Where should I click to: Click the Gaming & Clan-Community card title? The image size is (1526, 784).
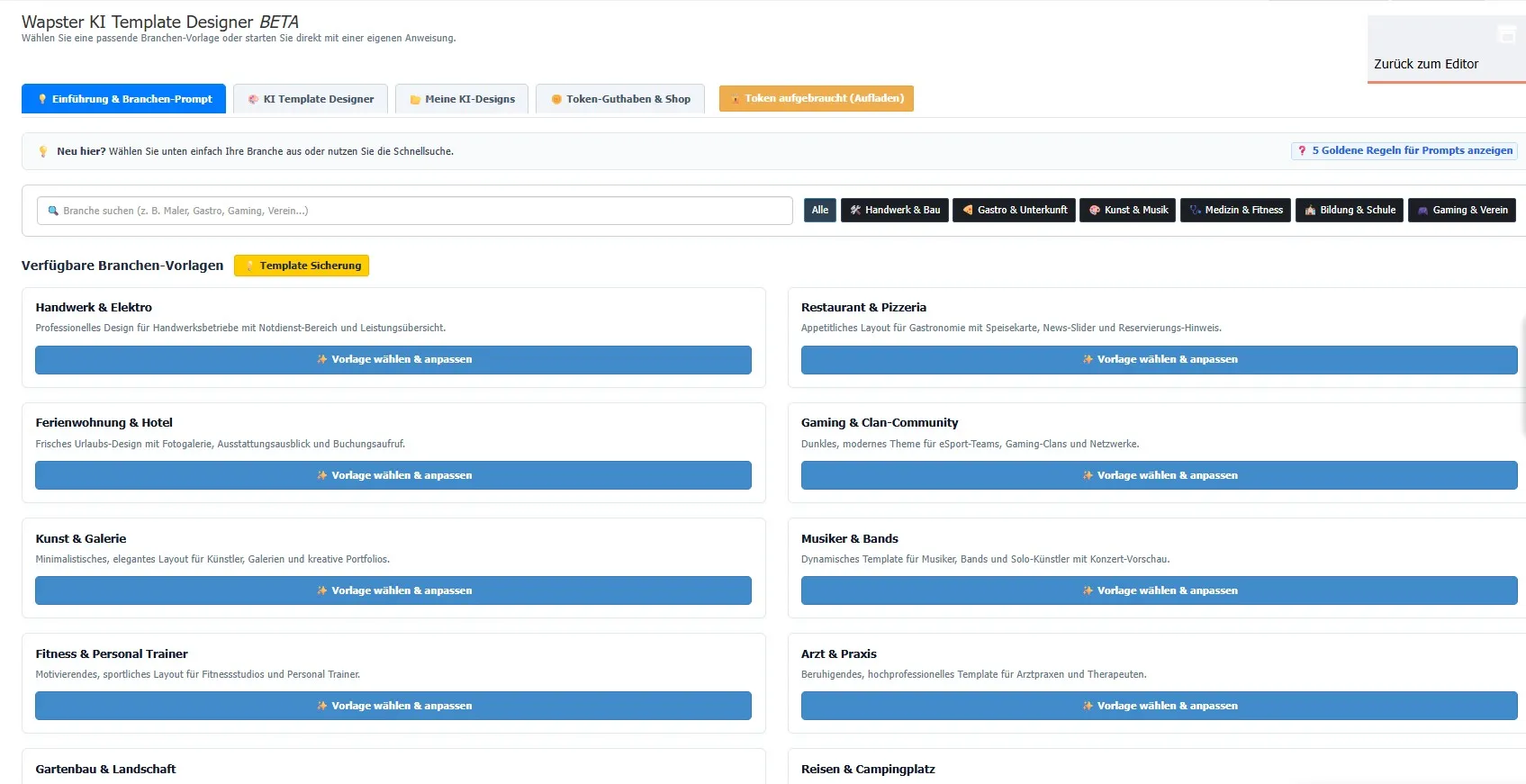[x=880, y=422]
